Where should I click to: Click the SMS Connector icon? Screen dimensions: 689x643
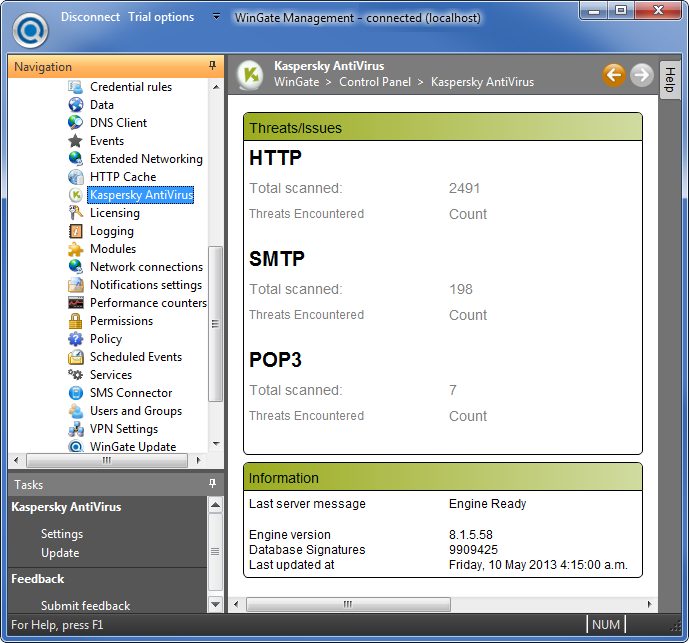coord(76,393)
